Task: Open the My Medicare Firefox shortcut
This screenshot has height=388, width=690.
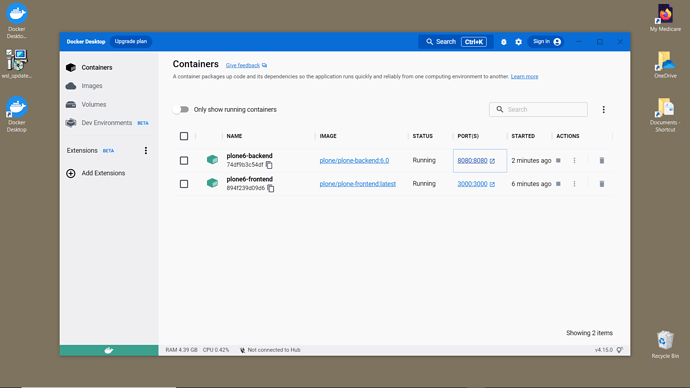Action: (665, 18)
